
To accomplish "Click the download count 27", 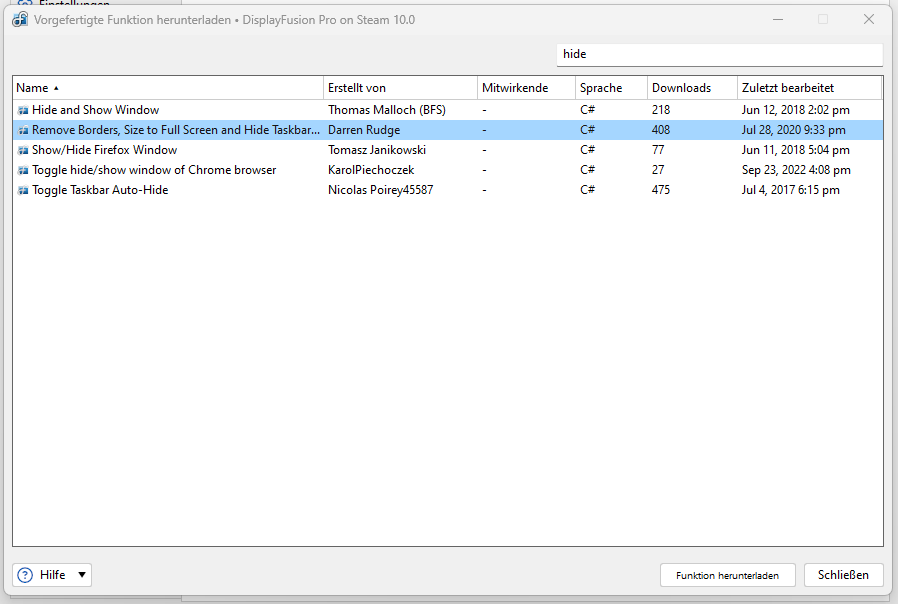I will click(658, 170).
